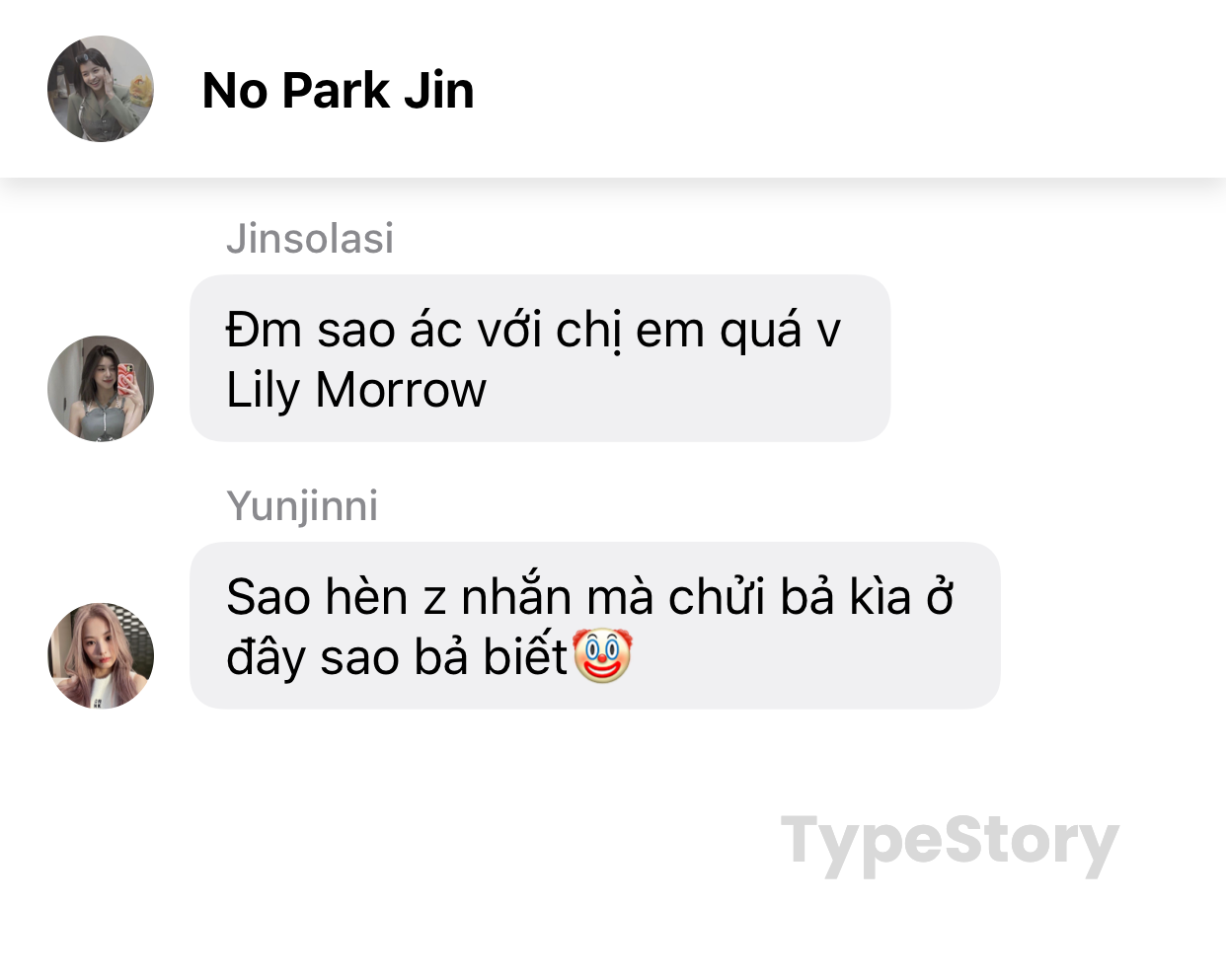This screenshot has width=1226, height=980.
Task: Tap the "No Park Jin" chat title
Action: (x=338, y=91)
